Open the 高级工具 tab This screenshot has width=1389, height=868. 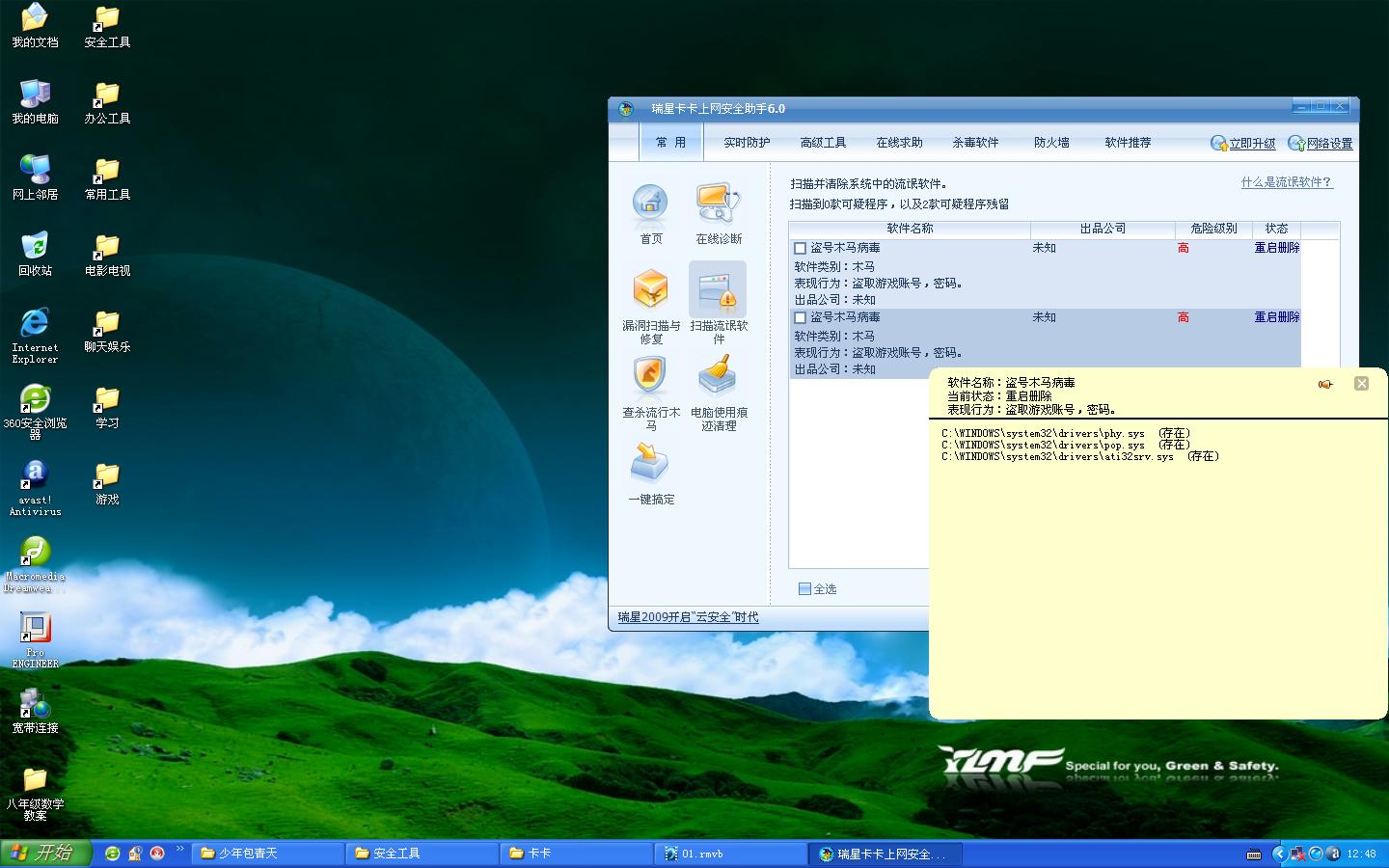(x=823, y=143)
